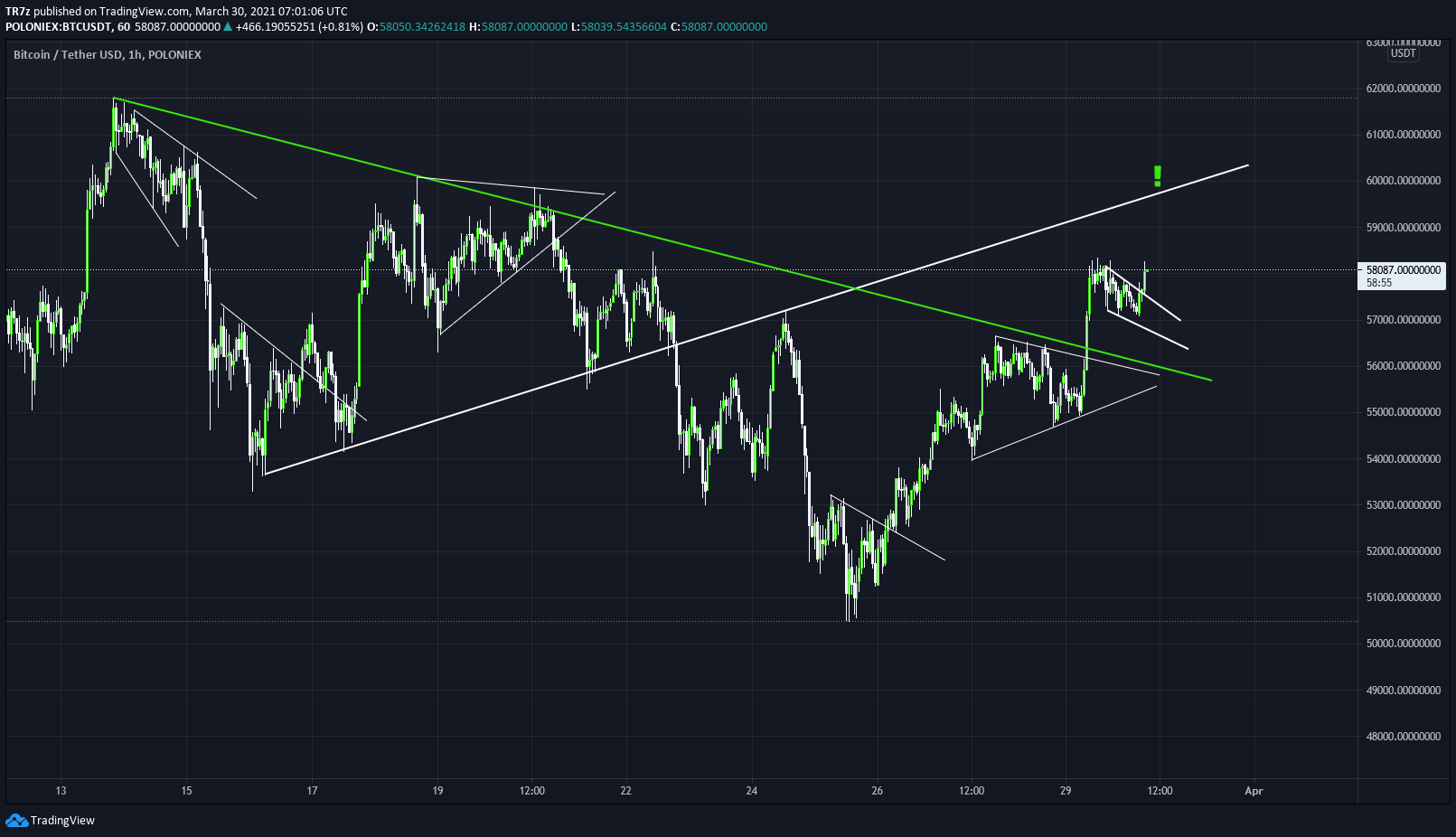The height and width of the screenshot is (837, 1456).
Task: Click the 55000 price axis label
Action: [x=1404, y=412]
